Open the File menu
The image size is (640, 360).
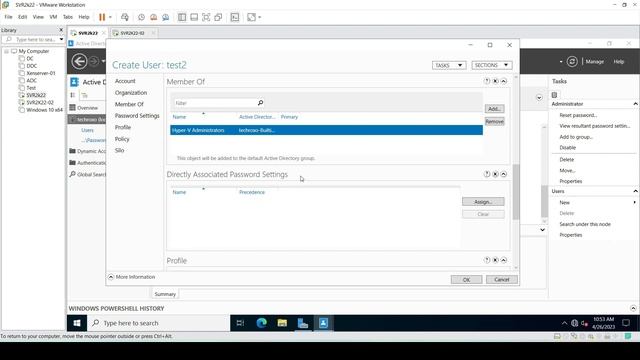click(8, 17)
